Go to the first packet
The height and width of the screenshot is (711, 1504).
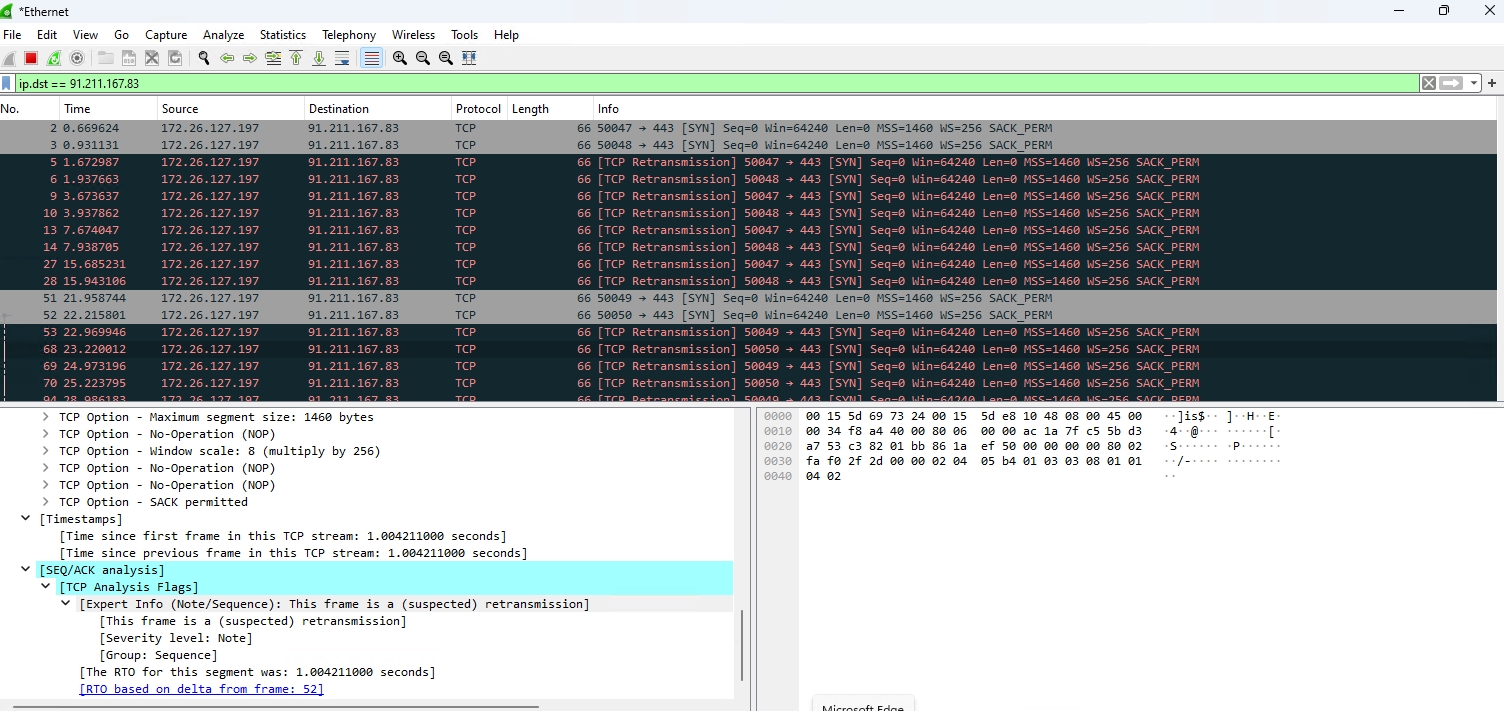296,58
